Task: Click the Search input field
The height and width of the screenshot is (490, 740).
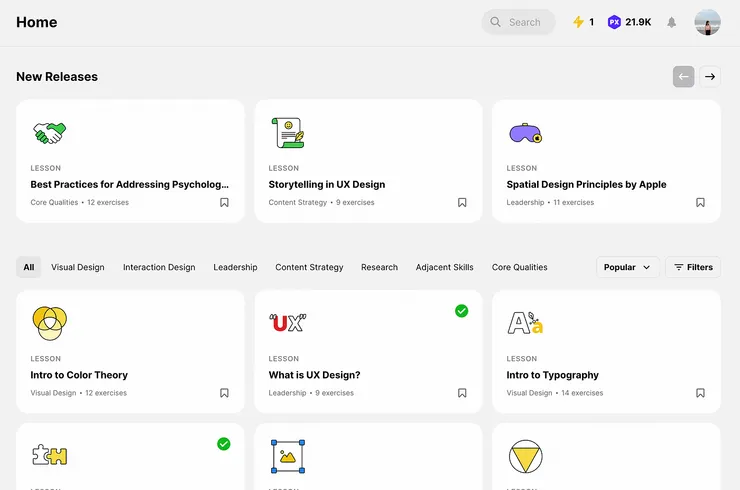Action: [x=525, y=22]
